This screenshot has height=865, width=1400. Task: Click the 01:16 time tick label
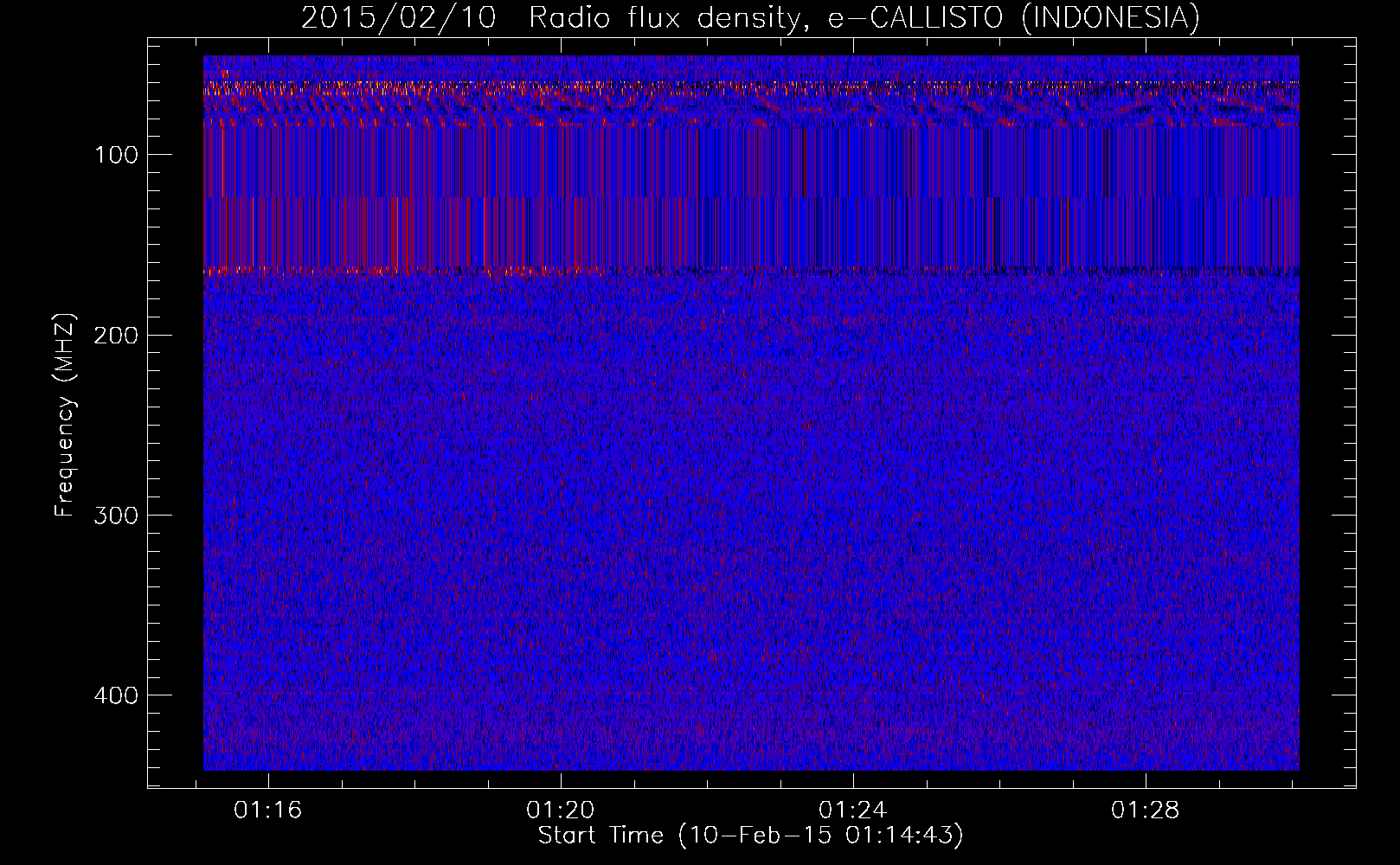tap(268, 811)
